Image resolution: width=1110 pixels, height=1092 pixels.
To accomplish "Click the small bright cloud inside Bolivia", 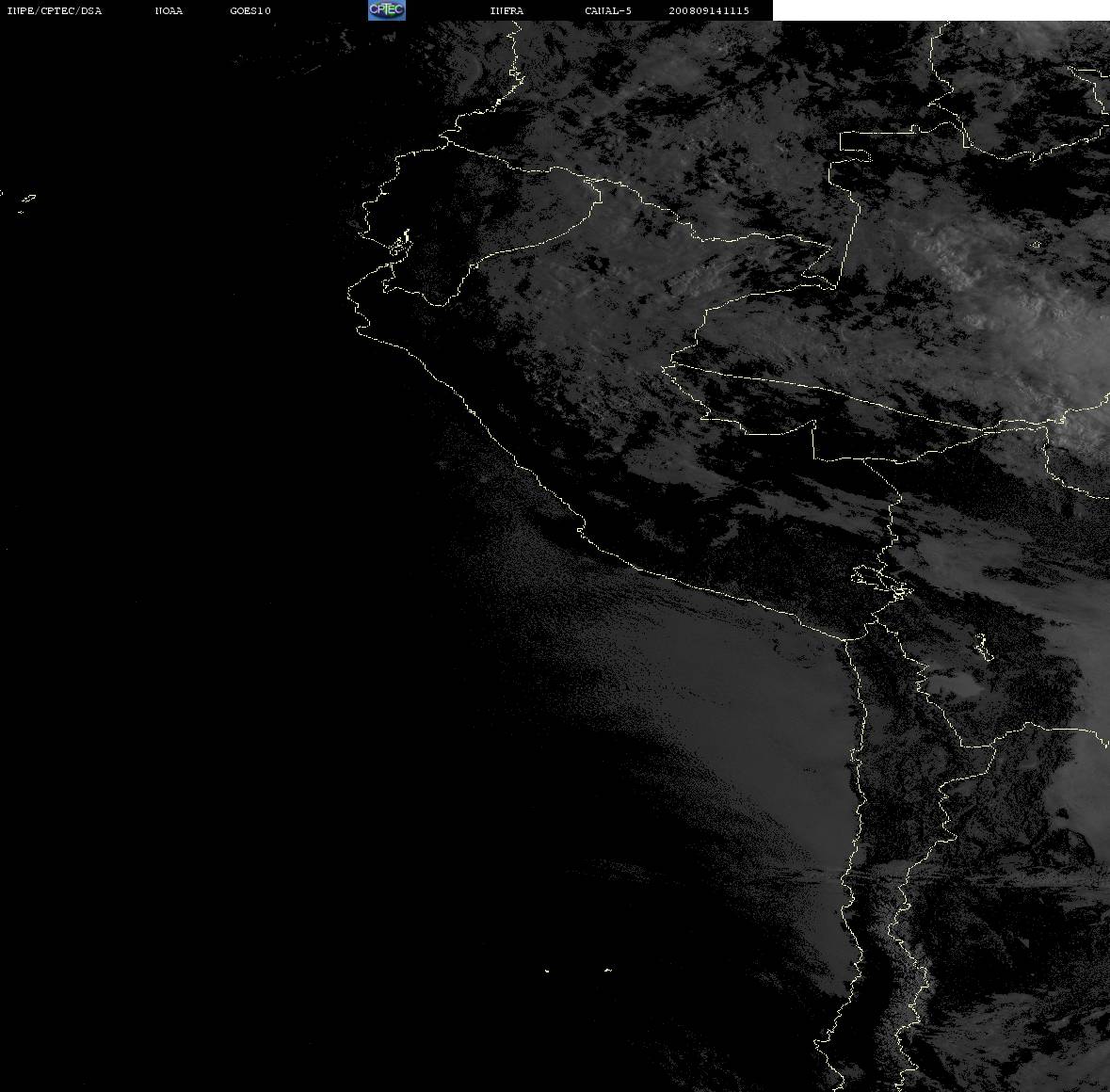I will point(954,684).
